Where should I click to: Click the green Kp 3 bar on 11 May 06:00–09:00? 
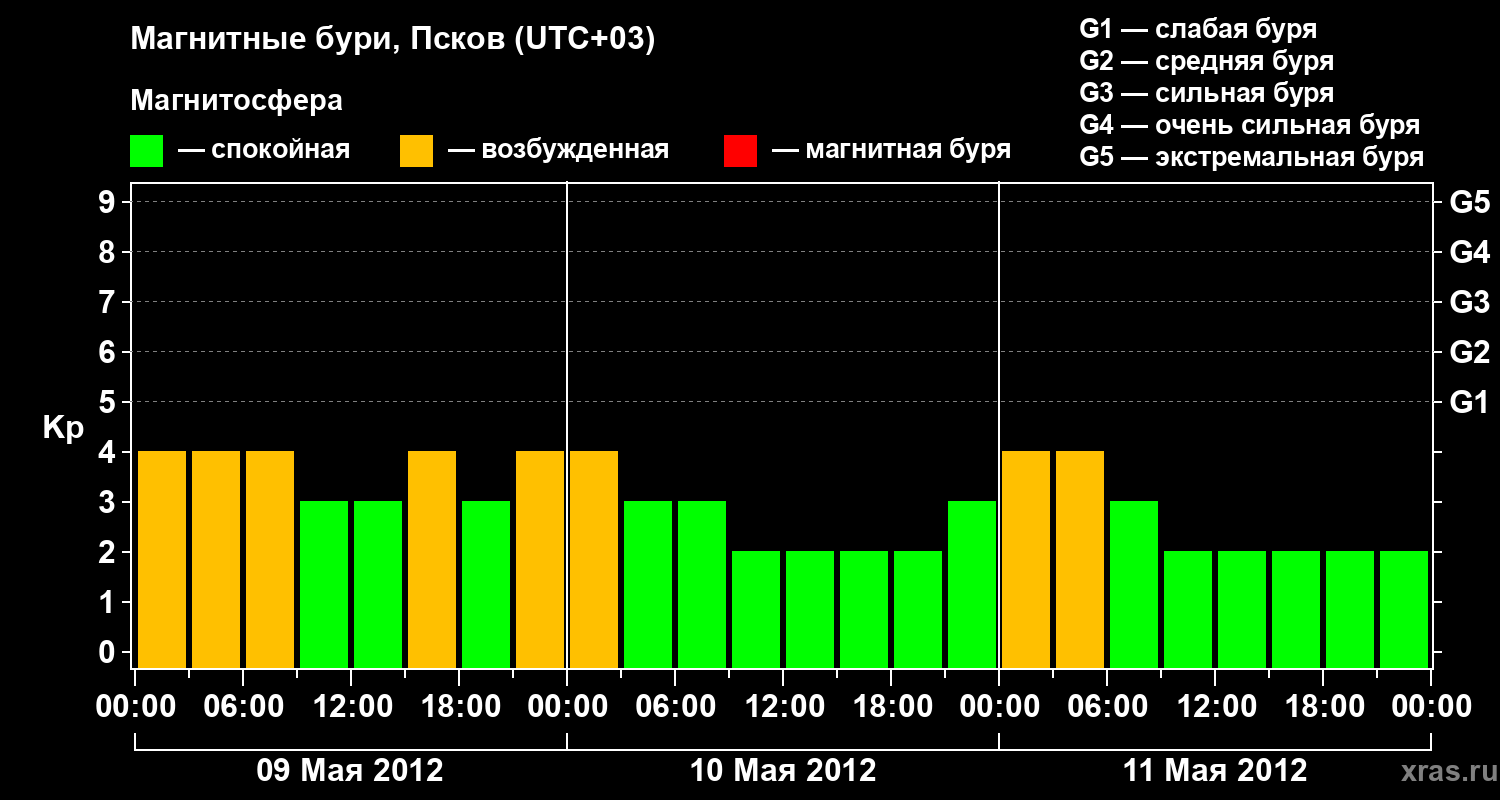[1134, 584]
